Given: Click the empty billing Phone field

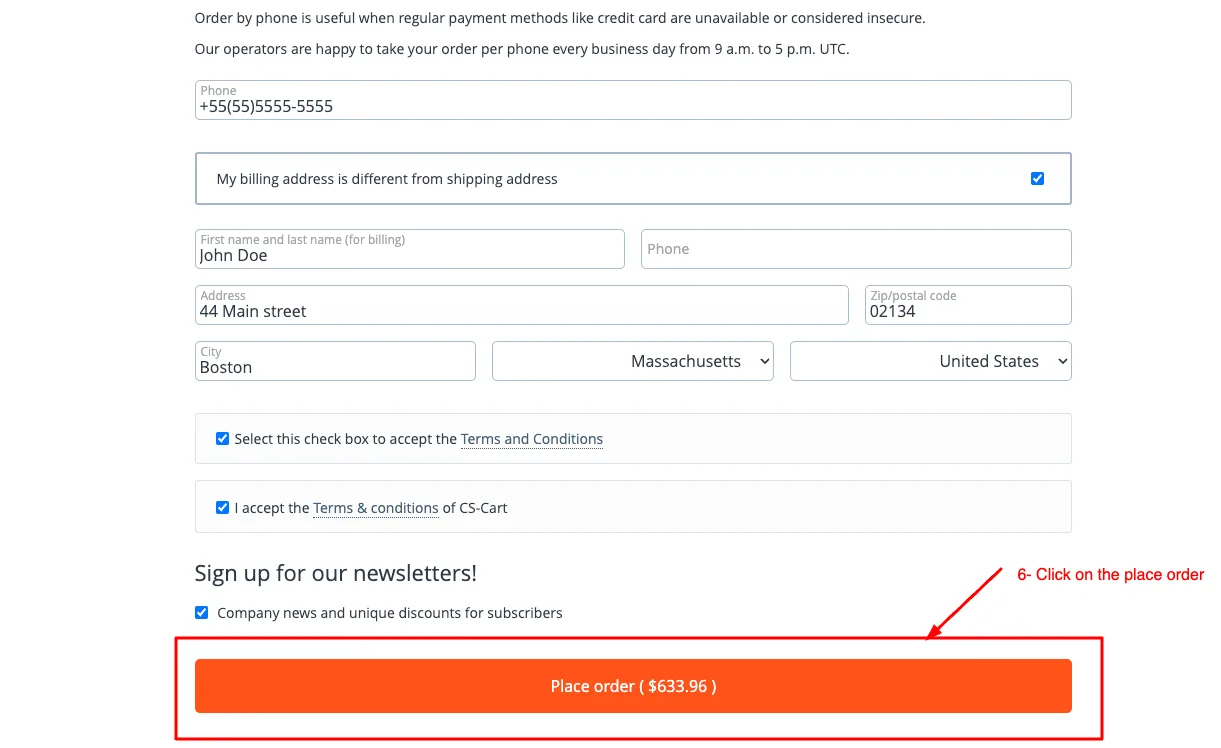Looking at the screenshot, I should tap(856, 249).
